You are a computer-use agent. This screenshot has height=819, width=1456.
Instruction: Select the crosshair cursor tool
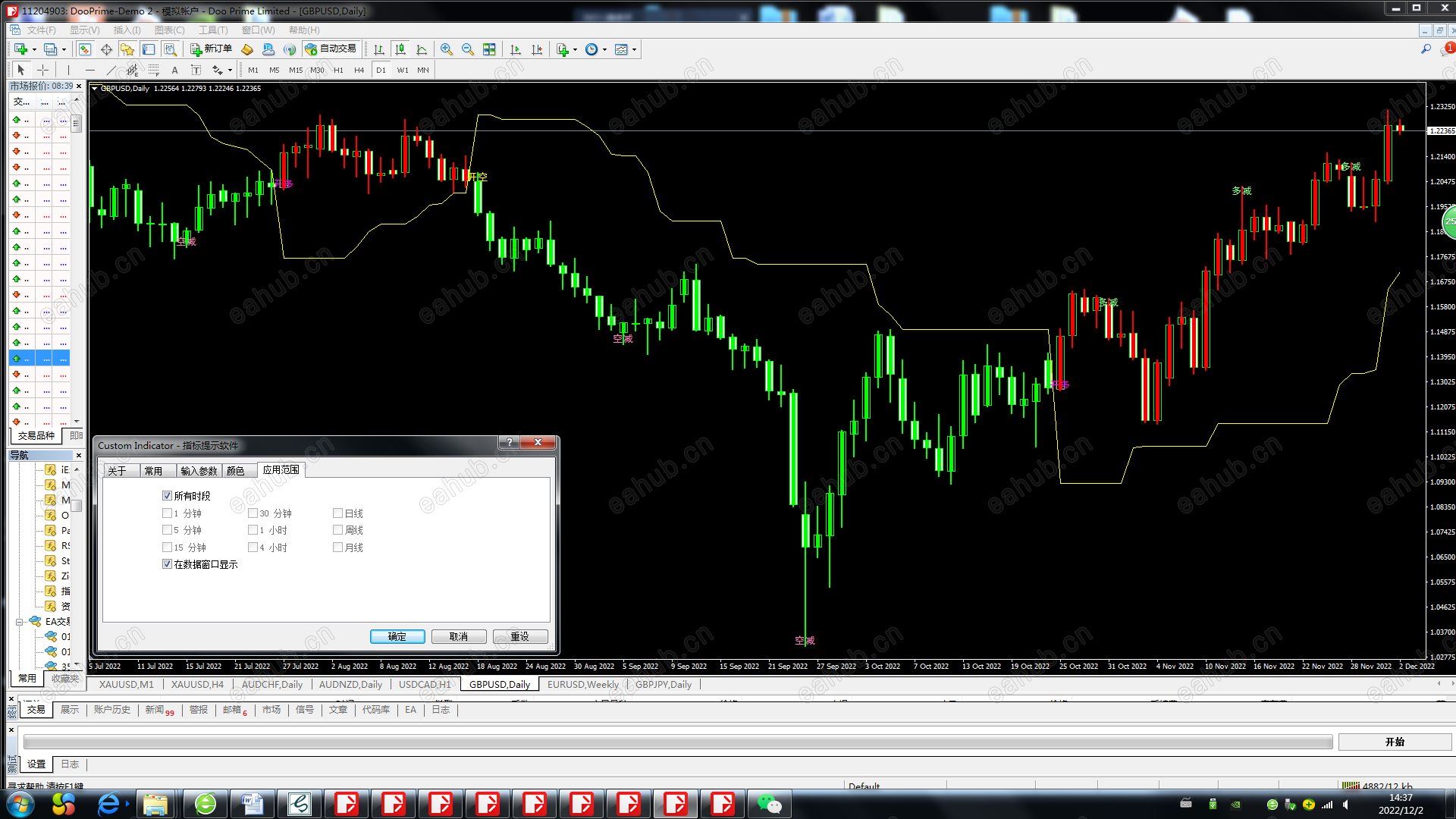tap(43, 70)
